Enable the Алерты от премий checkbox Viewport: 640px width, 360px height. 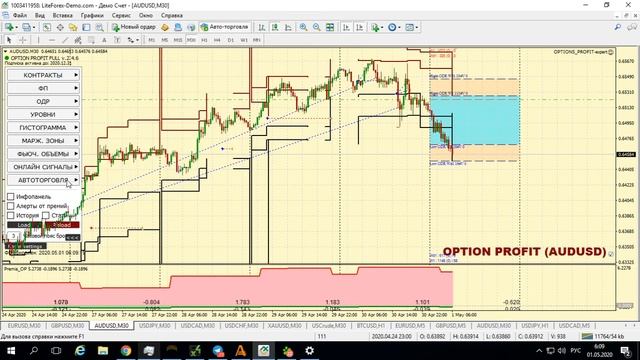[11, 206]
